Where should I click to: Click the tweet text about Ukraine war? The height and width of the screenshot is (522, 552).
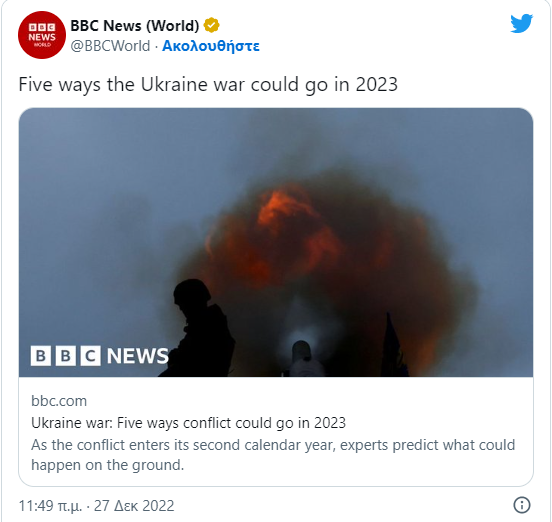(x=208, y=85)
